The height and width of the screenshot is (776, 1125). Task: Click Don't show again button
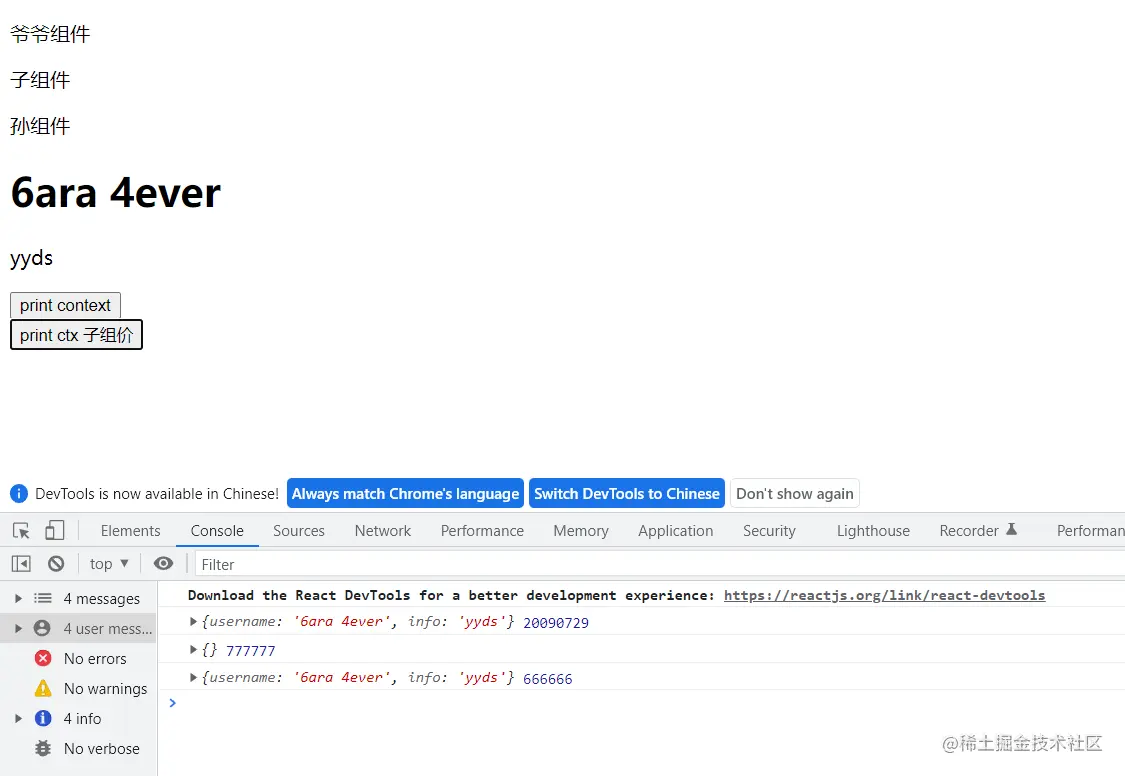[x=795, y=493]
